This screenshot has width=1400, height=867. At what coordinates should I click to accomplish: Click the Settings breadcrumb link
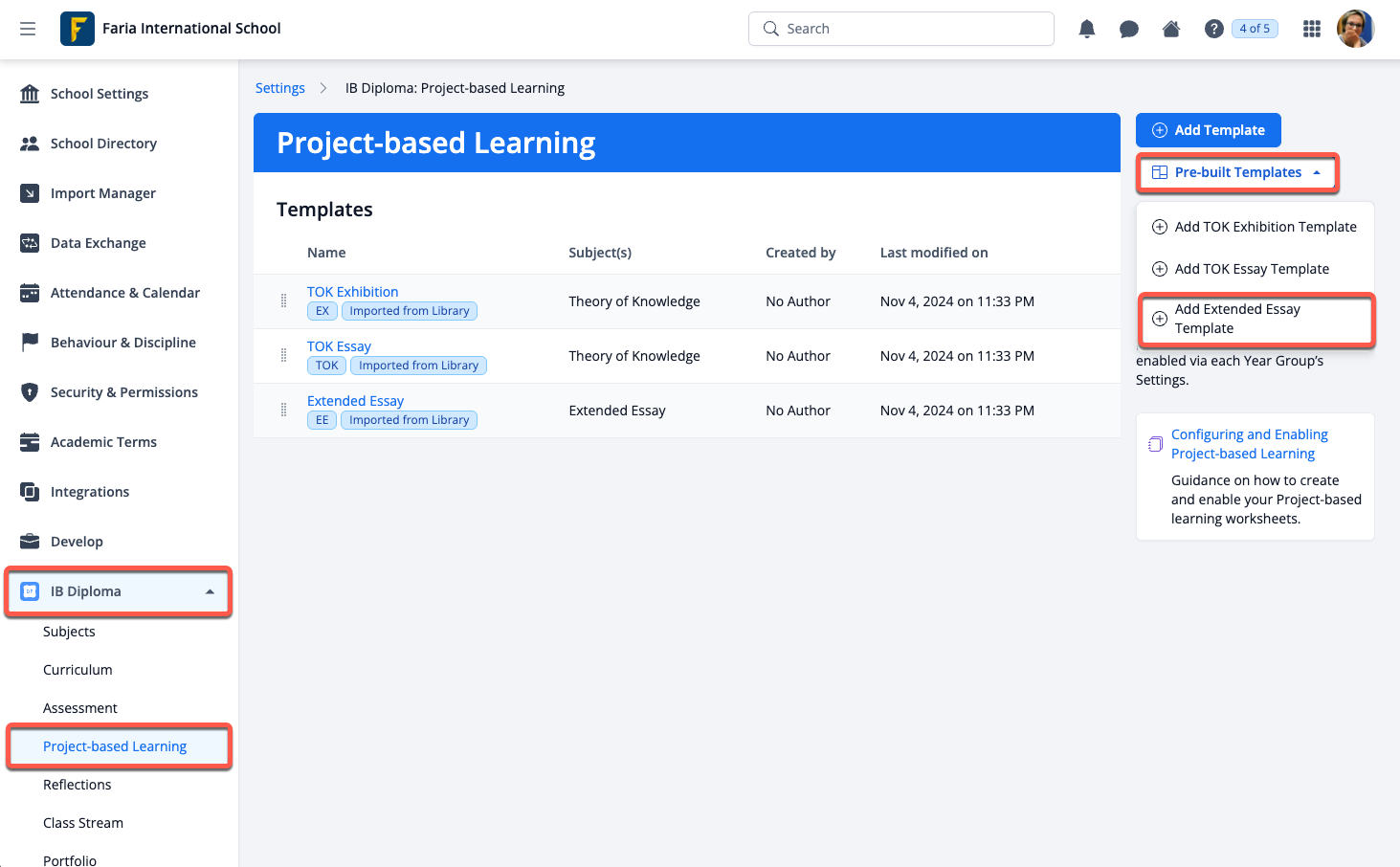[280, 88]
